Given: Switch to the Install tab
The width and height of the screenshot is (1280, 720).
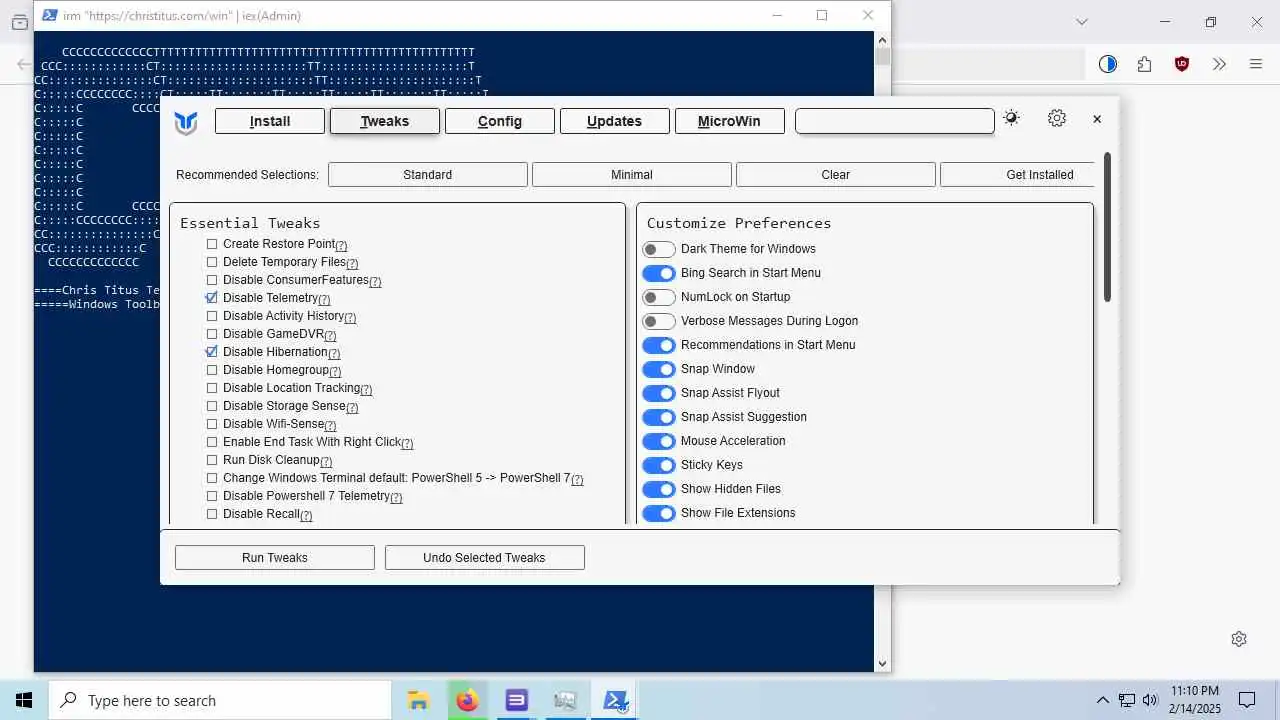Looking at the screenshot, I should tap(270, 121).
